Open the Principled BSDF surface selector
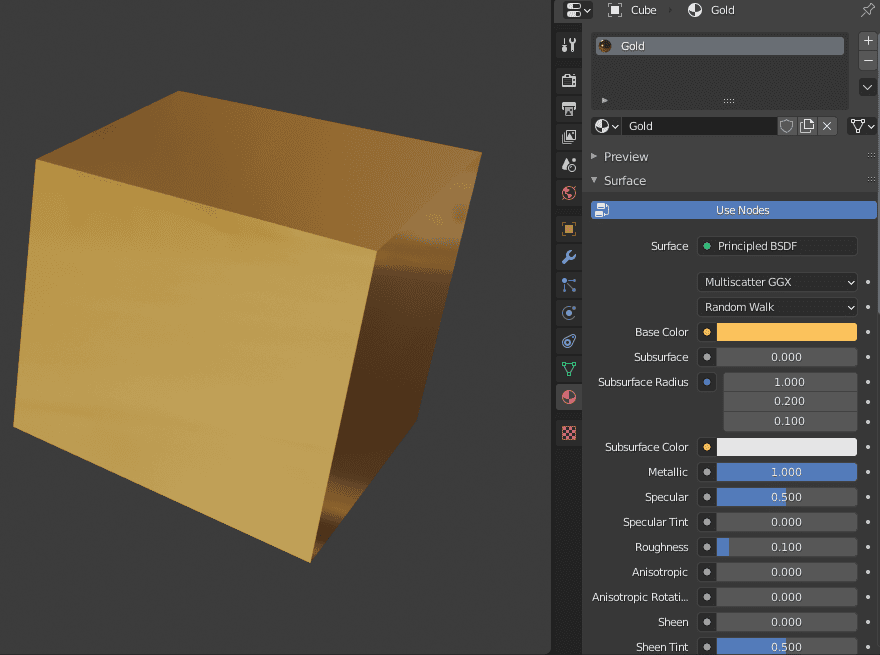Image resolution: width=880 pixels, height=655 pixels. coord(777,246)
